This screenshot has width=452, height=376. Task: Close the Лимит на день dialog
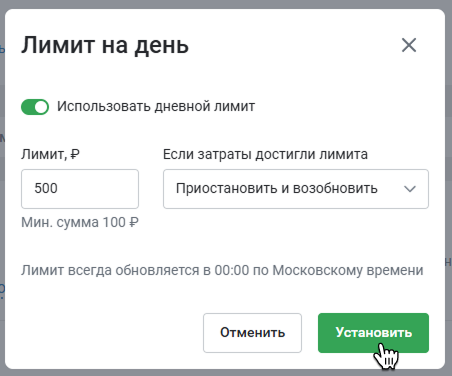click(x=409, y=45)
